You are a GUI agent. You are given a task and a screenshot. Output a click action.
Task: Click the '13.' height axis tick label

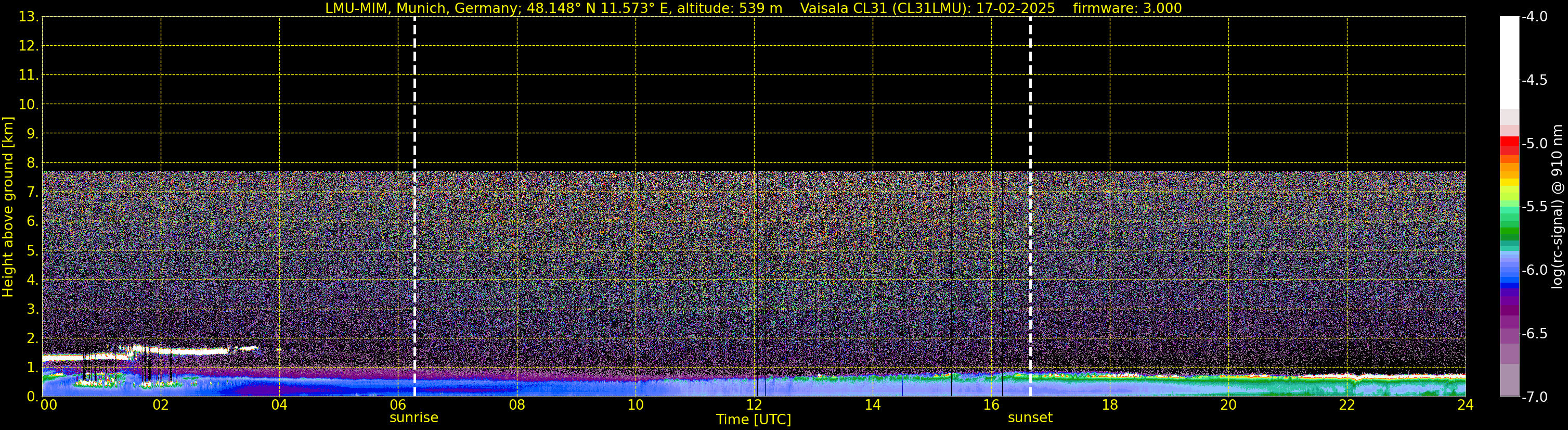pyautogui.click(x=29, y=17)
